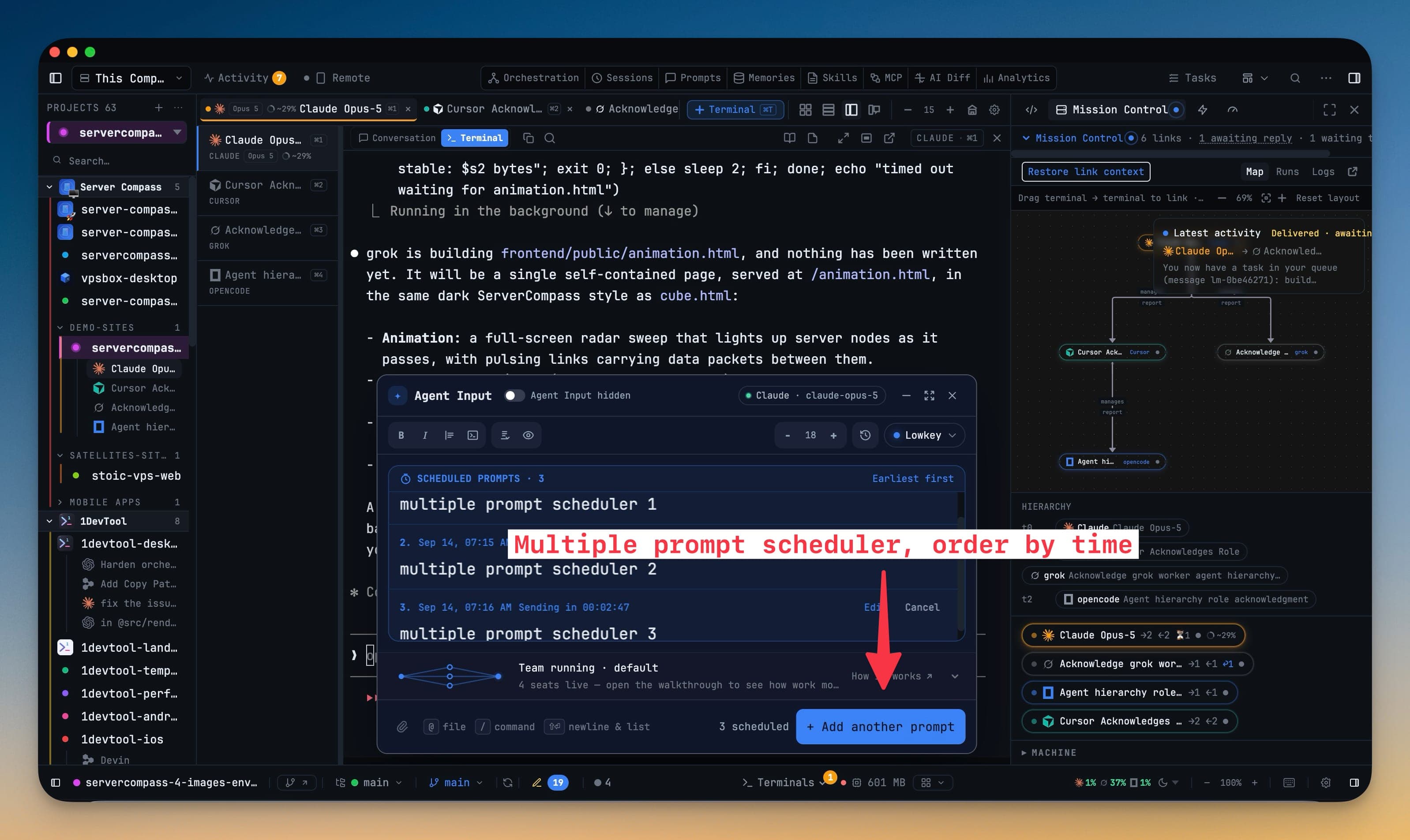Switch Mission Control to Runs tab
This screenshot has width=1410, height=840.
click(1287, 172)
